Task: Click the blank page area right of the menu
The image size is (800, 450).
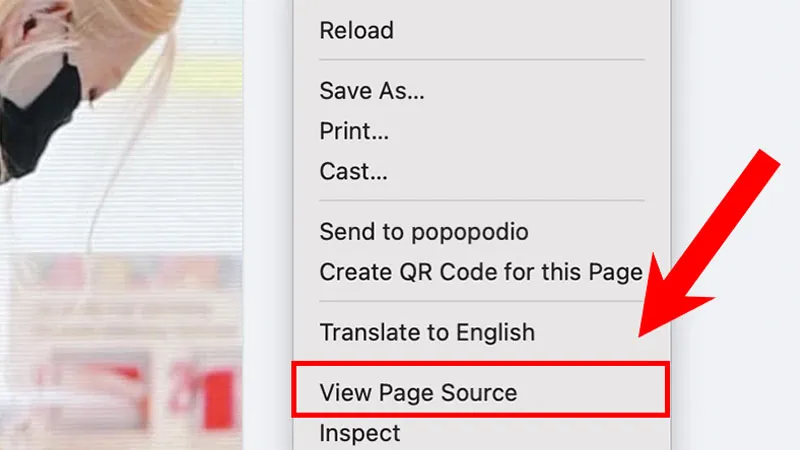Action: 740,60
